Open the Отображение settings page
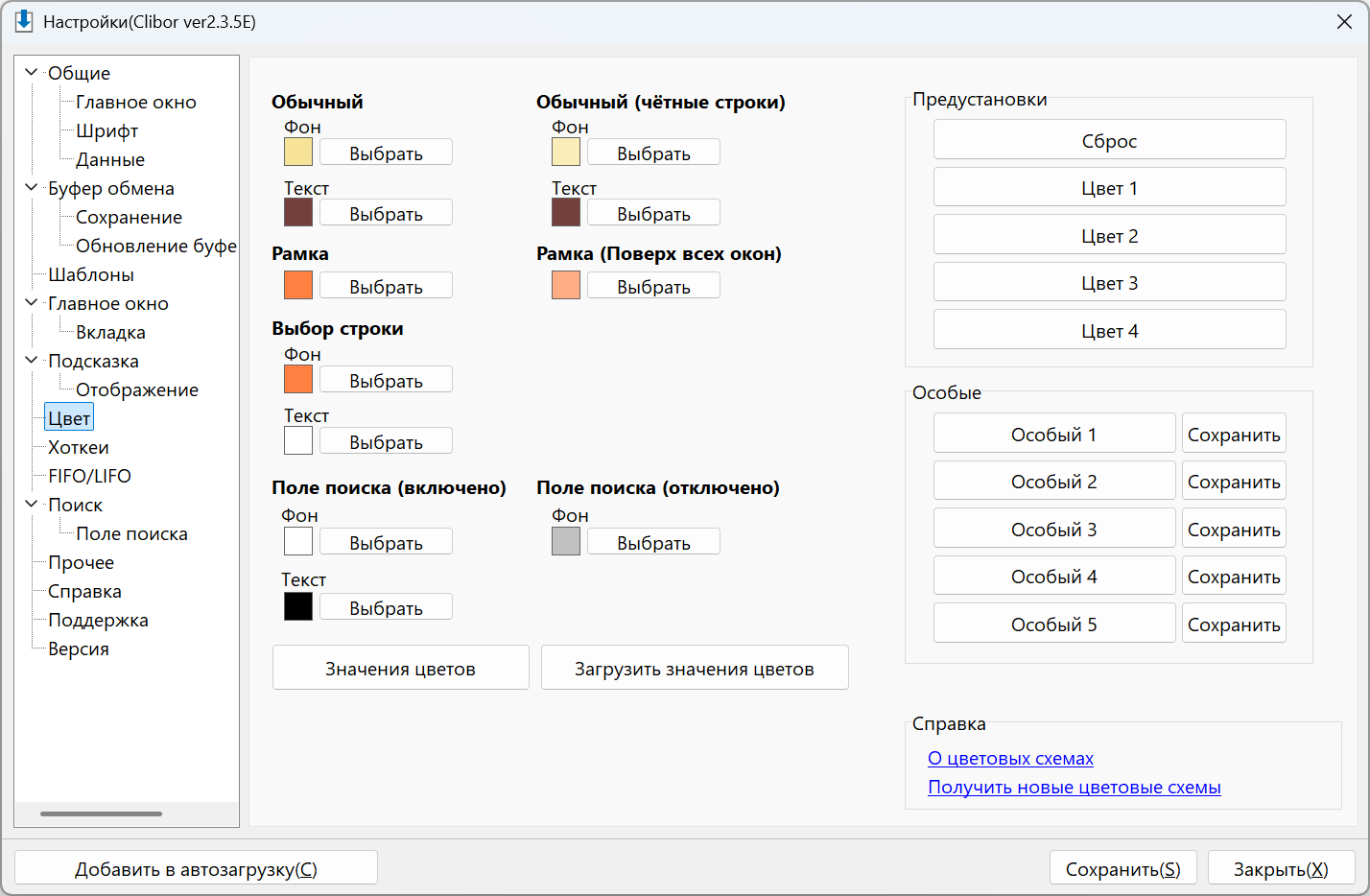This screenshot has width=1370, height=896. pyautogui.click(x=137, y=389)
